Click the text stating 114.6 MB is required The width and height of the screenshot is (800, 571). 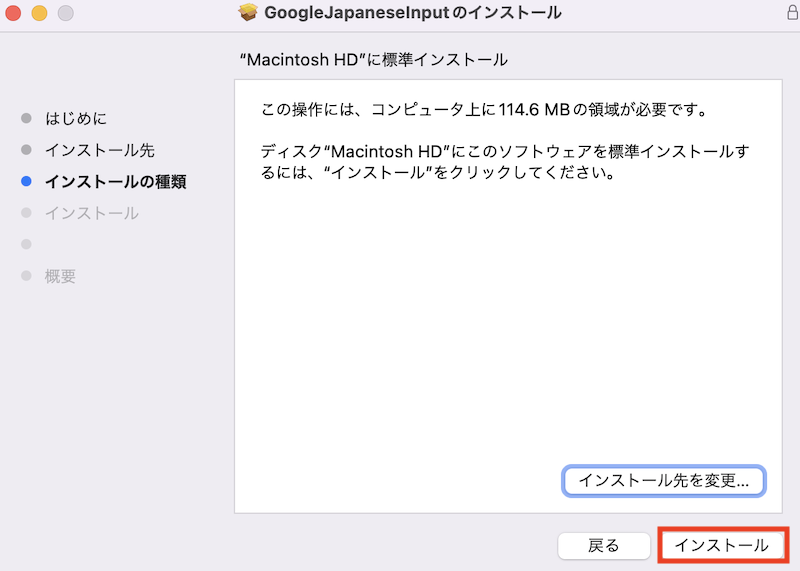coord(484,110)
